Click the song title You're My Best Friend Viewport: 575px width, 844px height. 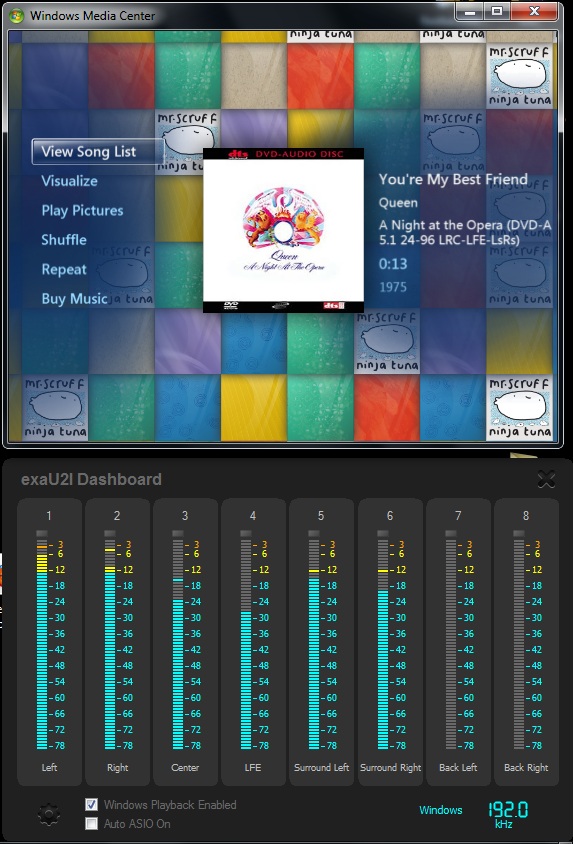click(453, 179)
